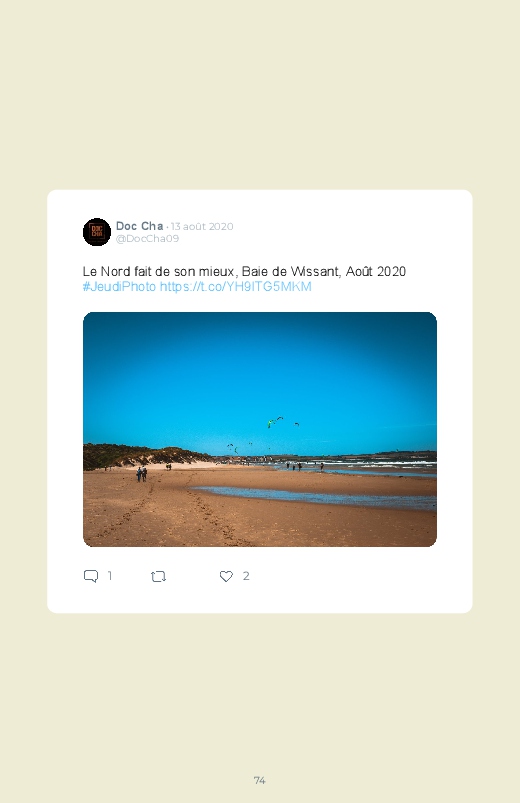Click the reply speech bubble icon
Screen dimensions: 520x803
pyautogui.click(x=91, y=576)
